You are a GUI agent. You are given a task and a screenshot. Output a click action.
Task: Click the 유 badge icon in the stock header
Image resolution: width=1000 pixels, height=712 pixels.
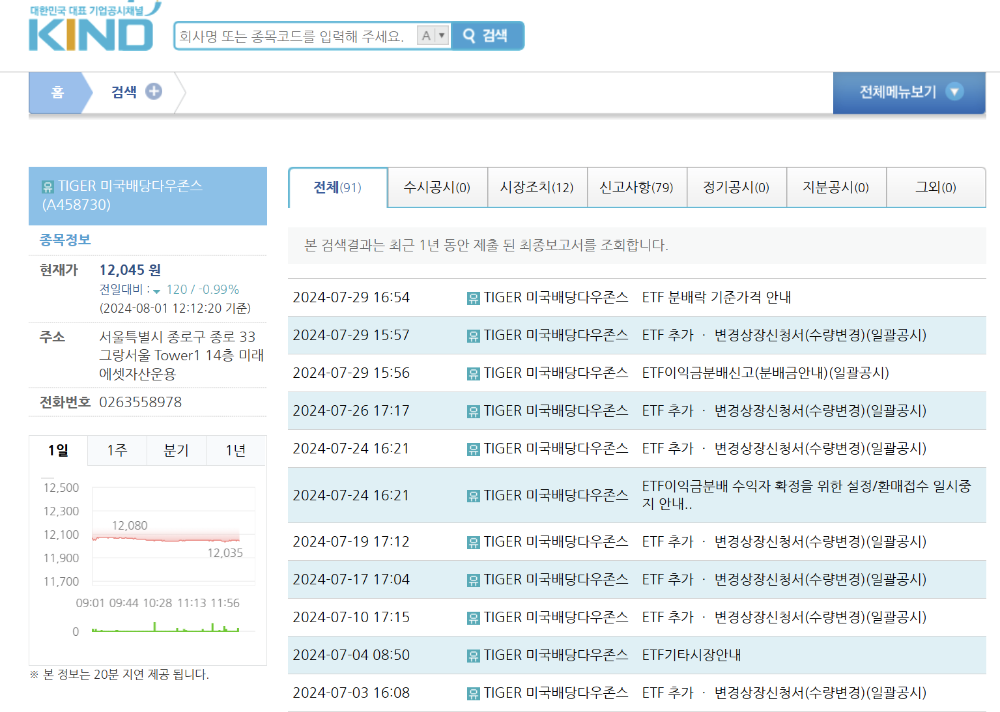tap(48, 186)
